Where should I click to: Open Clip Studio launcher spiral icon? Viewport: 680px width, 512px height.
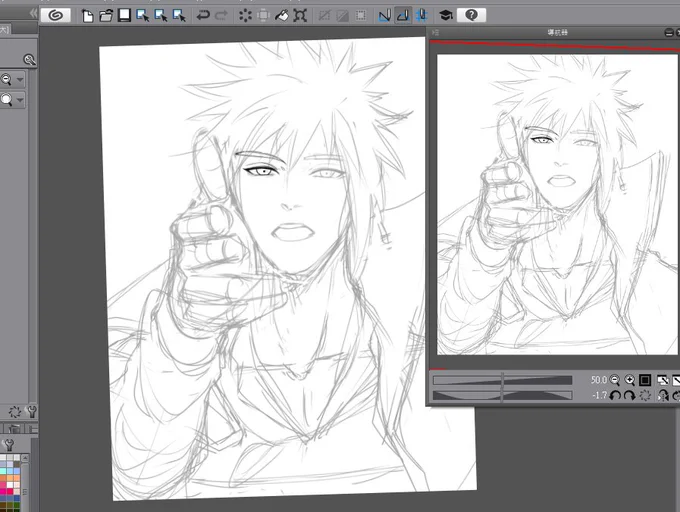(x=56, y=16)
